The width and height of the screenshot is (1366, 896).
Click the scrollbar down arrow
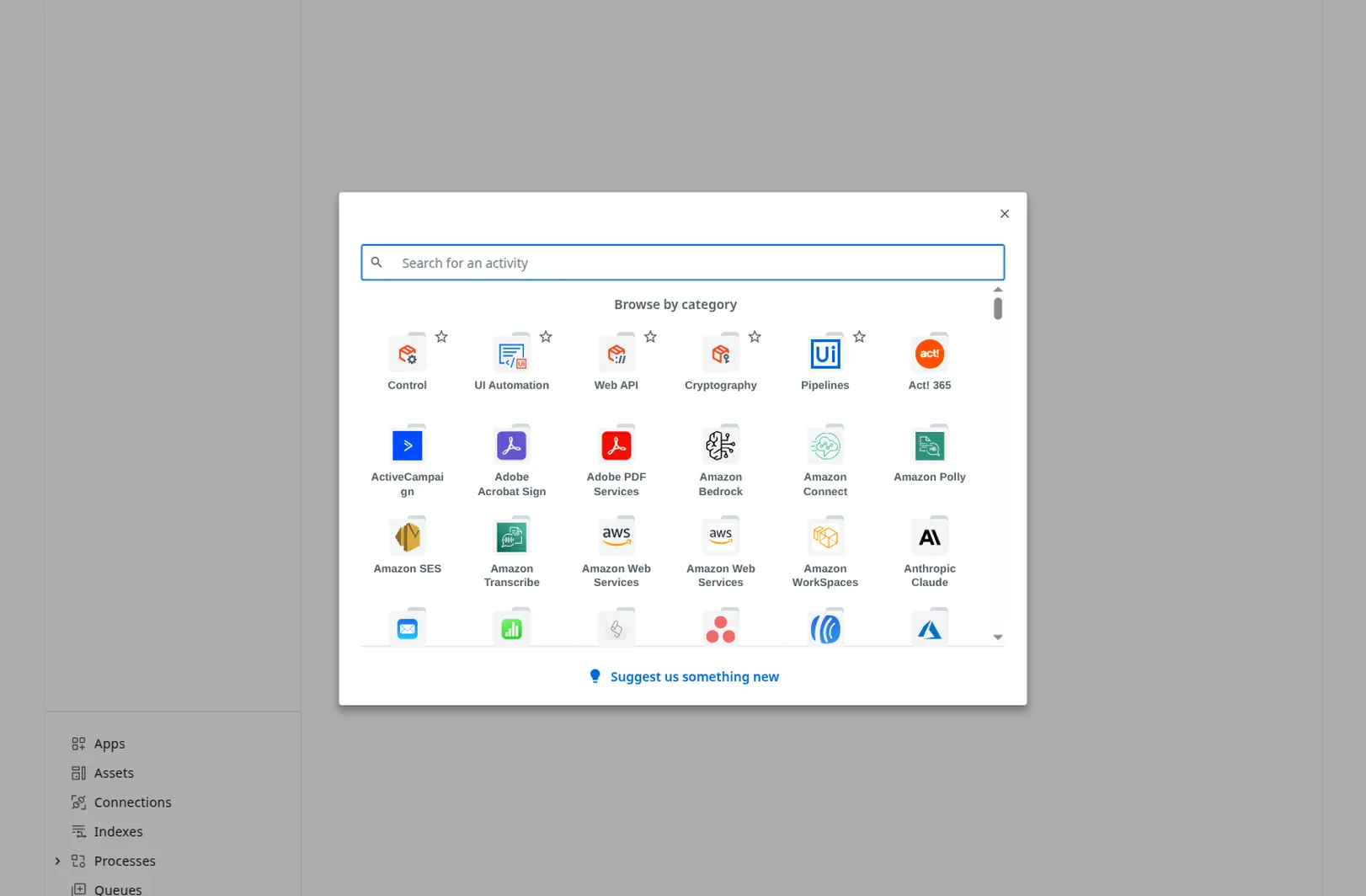pyautogui.click(x=998, y=637)
